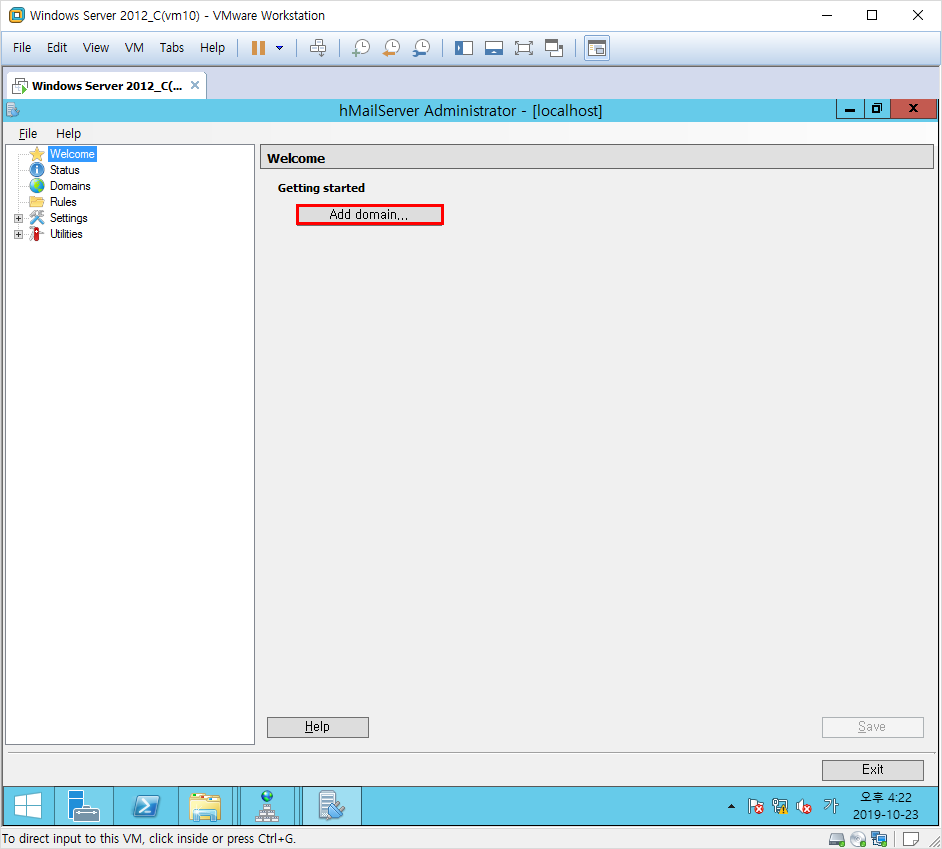The height and width of the screenshot is (849, 942).
Task: Click VMware network adapter status icon
Action: point(879,839)
